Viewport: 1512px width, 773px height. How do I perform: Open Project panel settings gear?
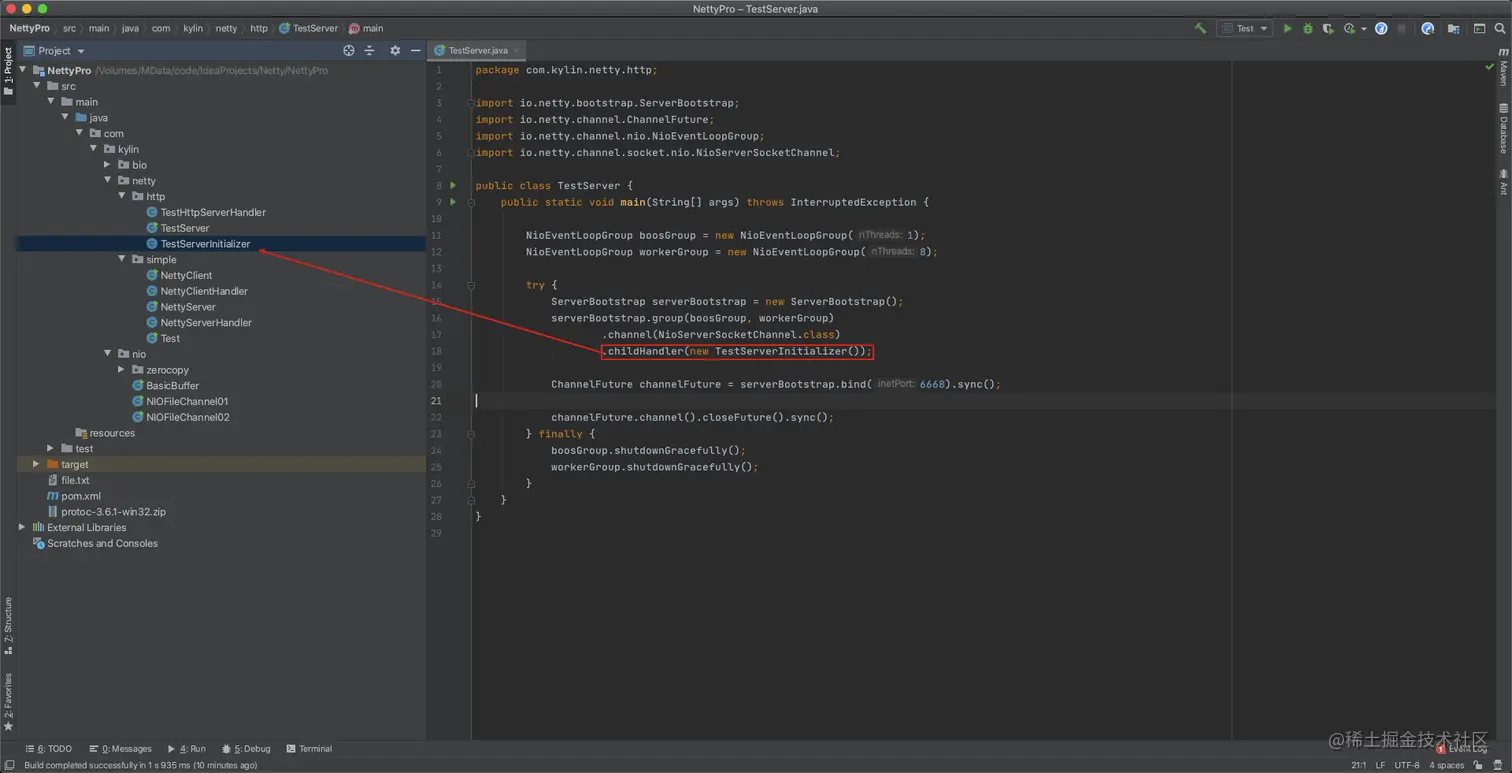395,50
